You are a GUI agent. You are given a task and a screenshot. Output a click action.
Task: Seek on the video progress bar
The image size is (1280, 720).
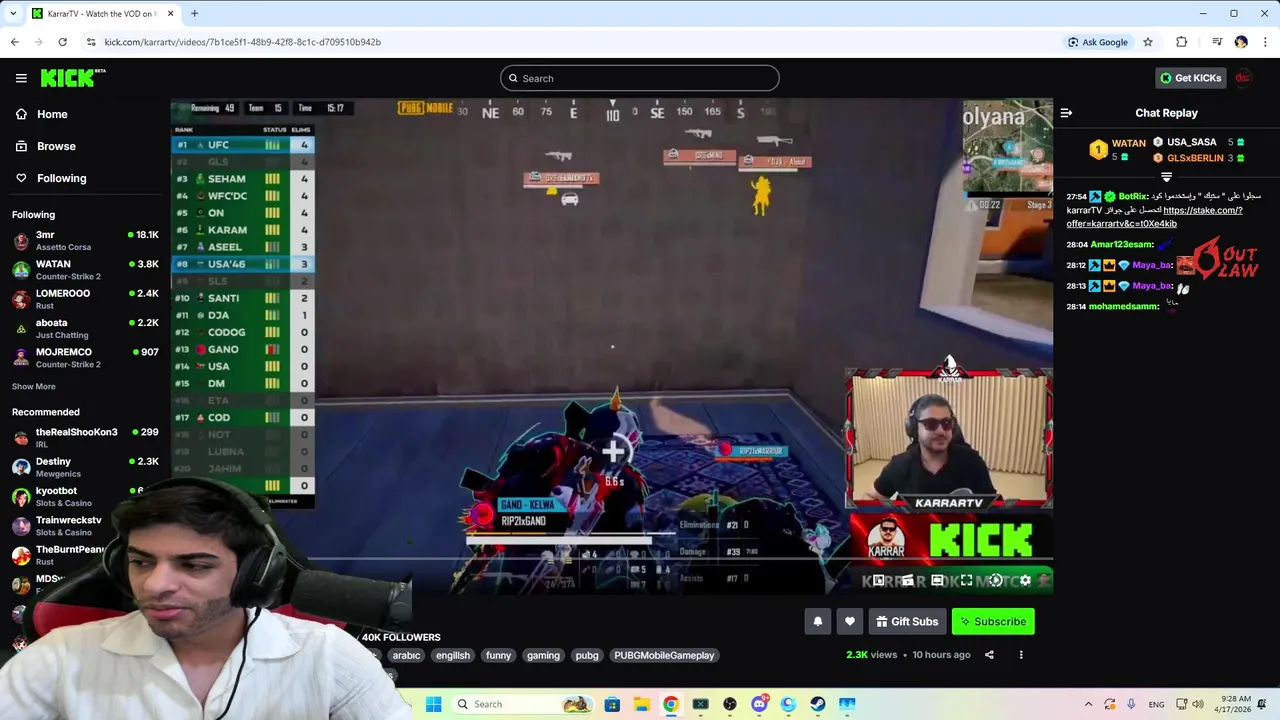(x=680, y=558)
